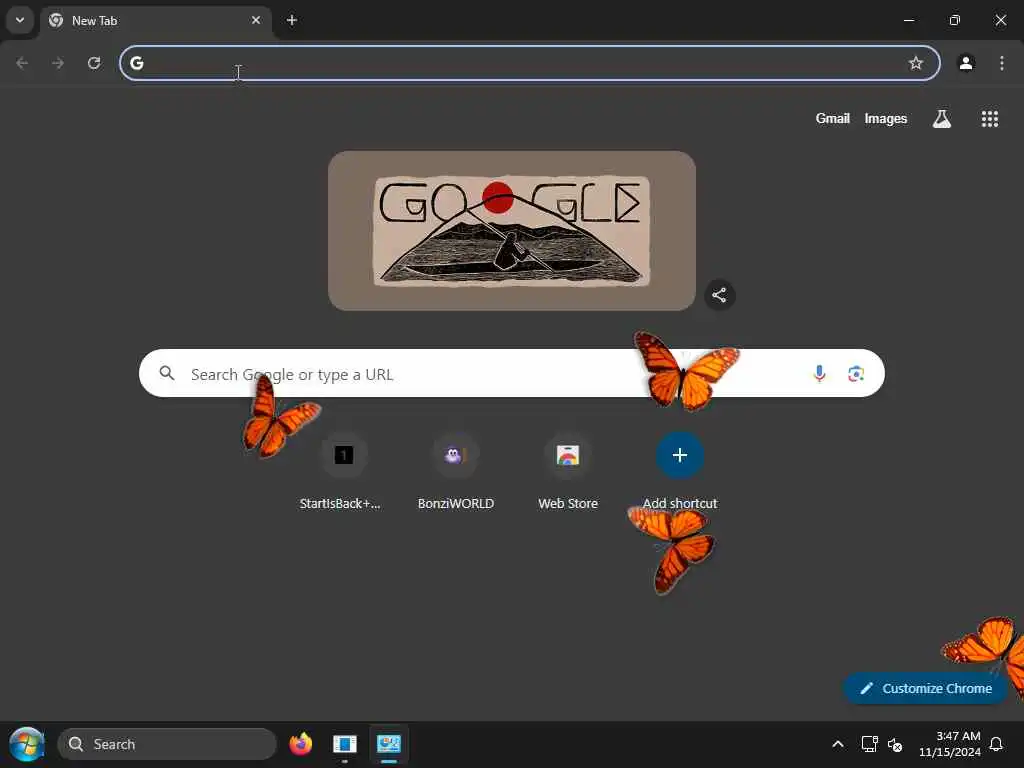Screen dimensions: 1024x768
Task: Open the Chrome profile avatar menu
Action: [x=966, y=63]
